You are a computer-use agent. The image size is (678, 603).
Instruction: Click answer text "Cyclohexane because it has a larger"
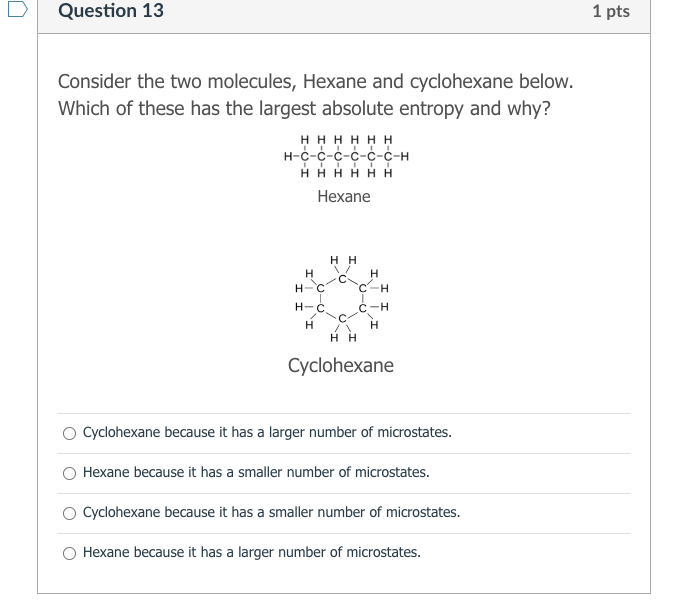tap(267, 433)
